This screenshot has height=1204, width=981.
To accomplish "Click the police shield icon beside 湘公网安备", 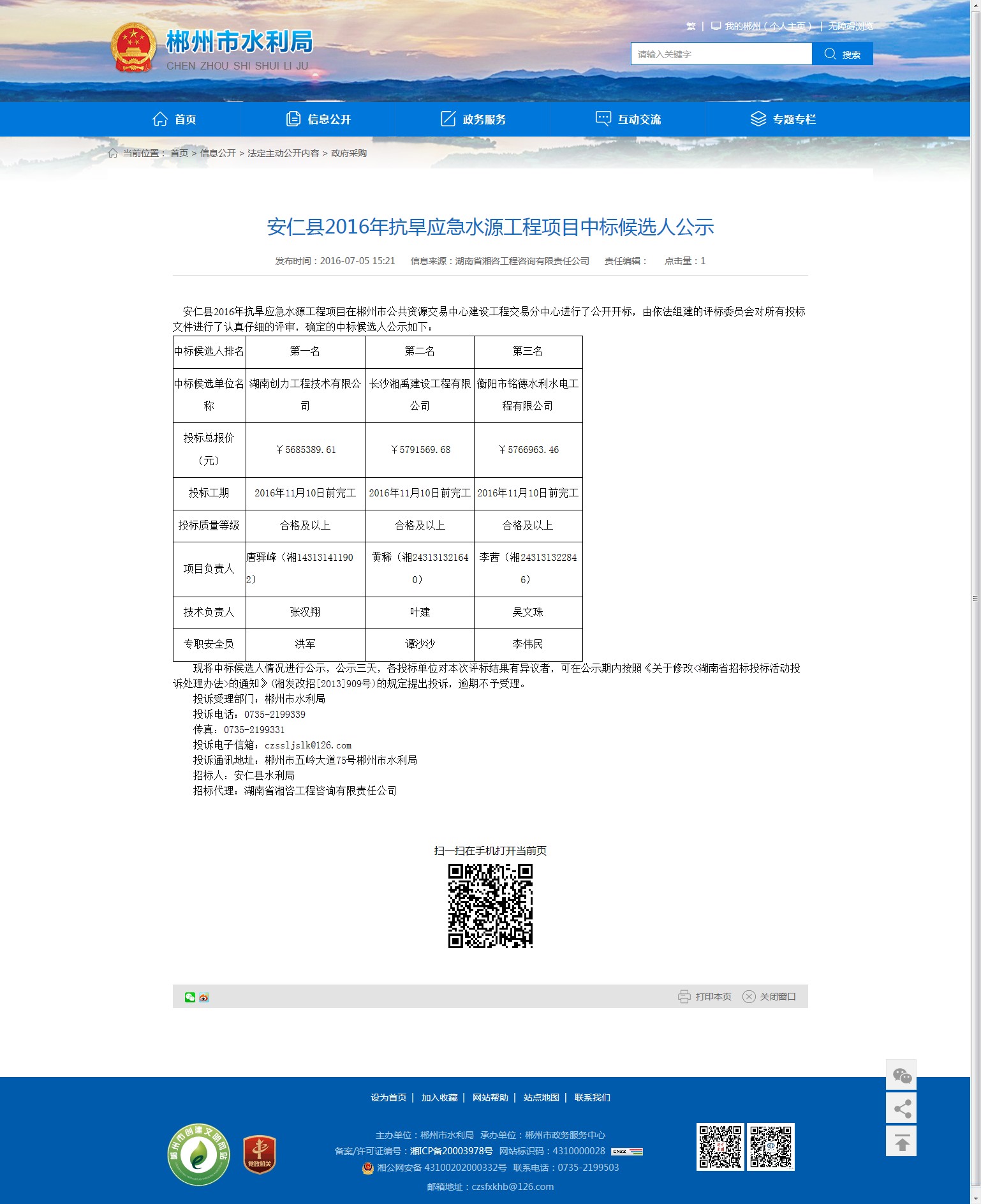I will point(367,1168).
